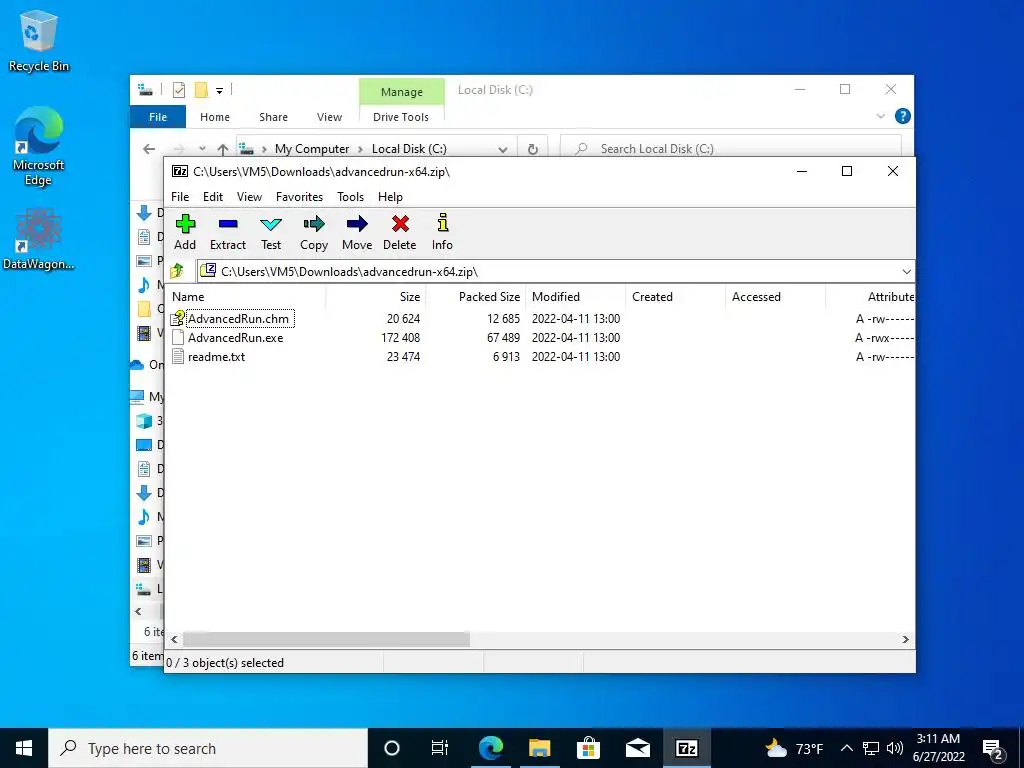Select the AdvancedRun.chm file icon
The image size is (1024, 768).
(178, 319)
